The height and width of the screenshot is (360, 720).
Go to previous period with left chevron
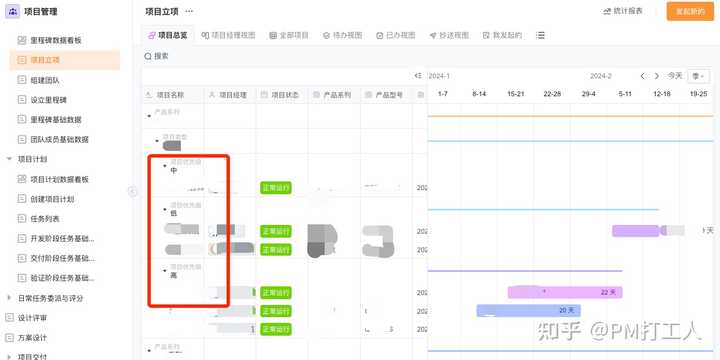click(642, 76)
